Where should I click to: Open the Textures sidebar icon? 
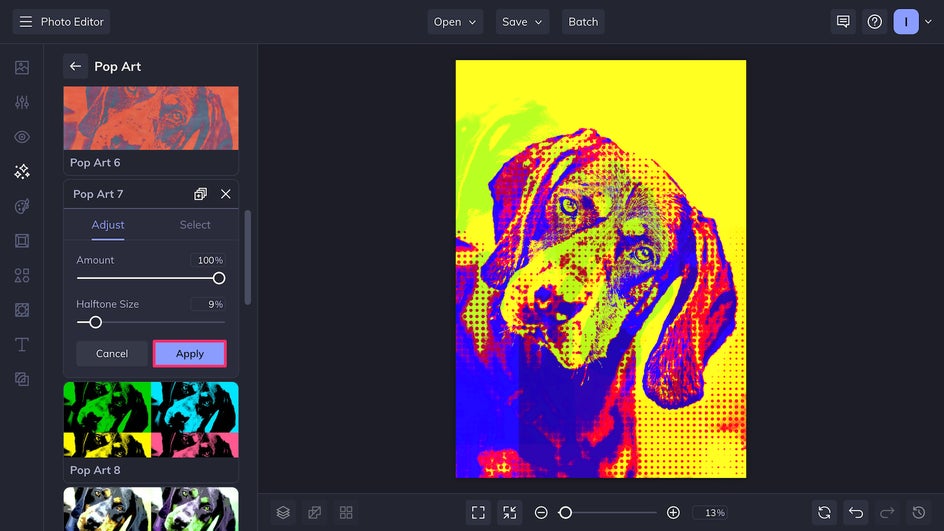22,379
